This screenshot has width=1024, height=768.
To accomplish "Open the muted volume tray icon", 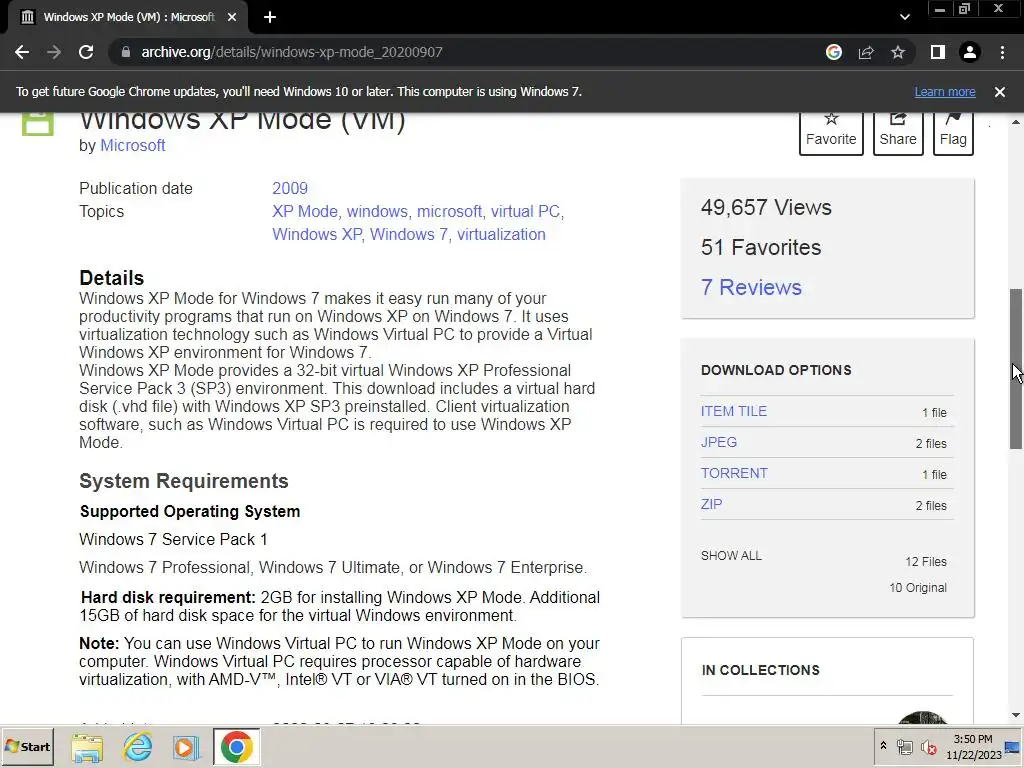I will coord(928,747).
